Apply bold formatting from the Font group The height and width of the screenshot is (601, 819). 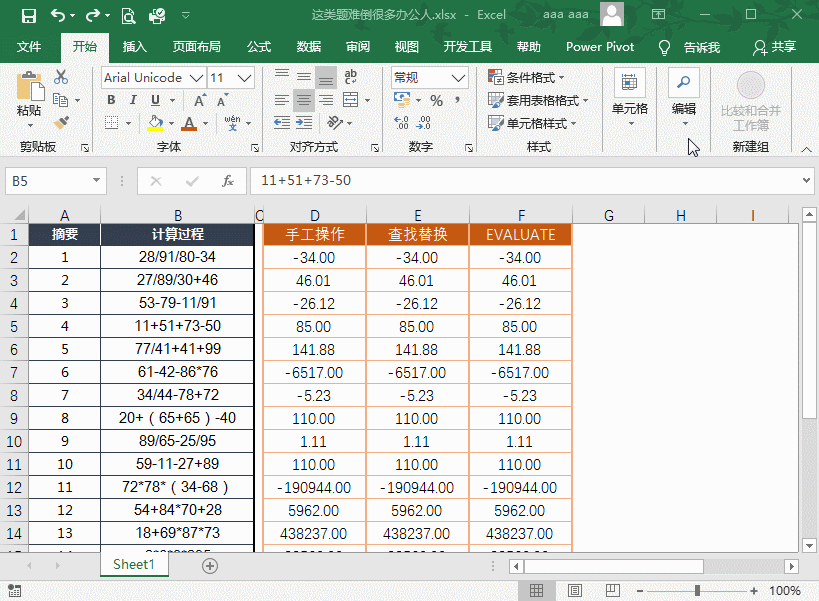(110, 99)
